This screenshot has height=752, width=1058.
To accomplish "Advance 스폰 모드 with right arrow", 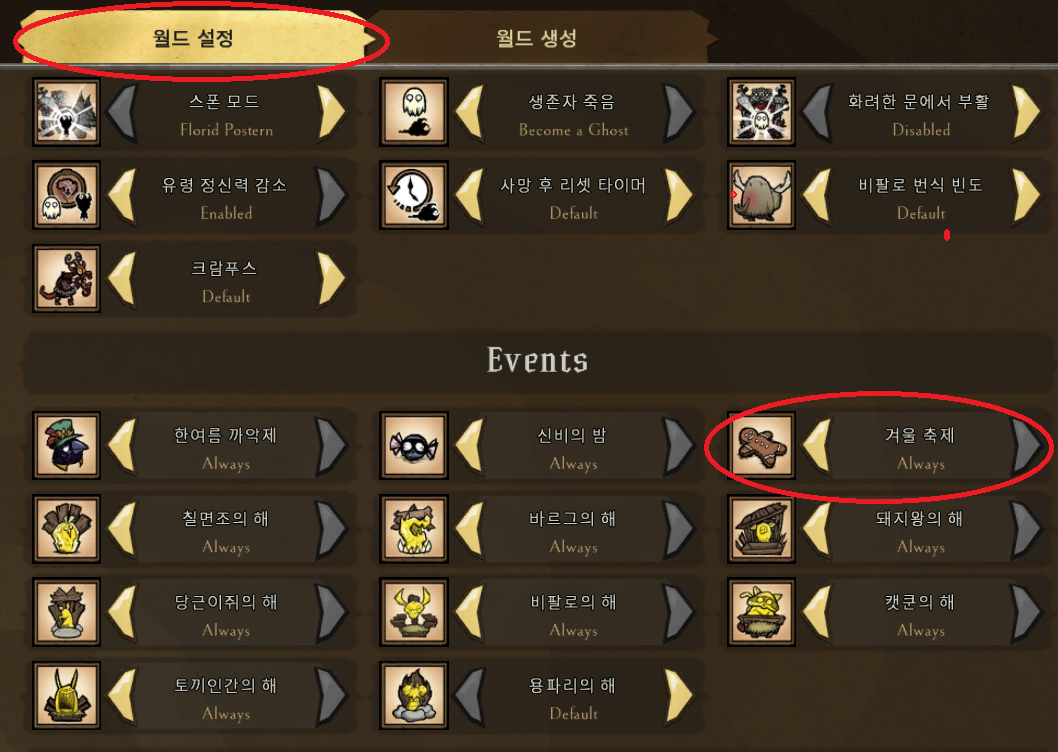I will click(x=332, y=112).
